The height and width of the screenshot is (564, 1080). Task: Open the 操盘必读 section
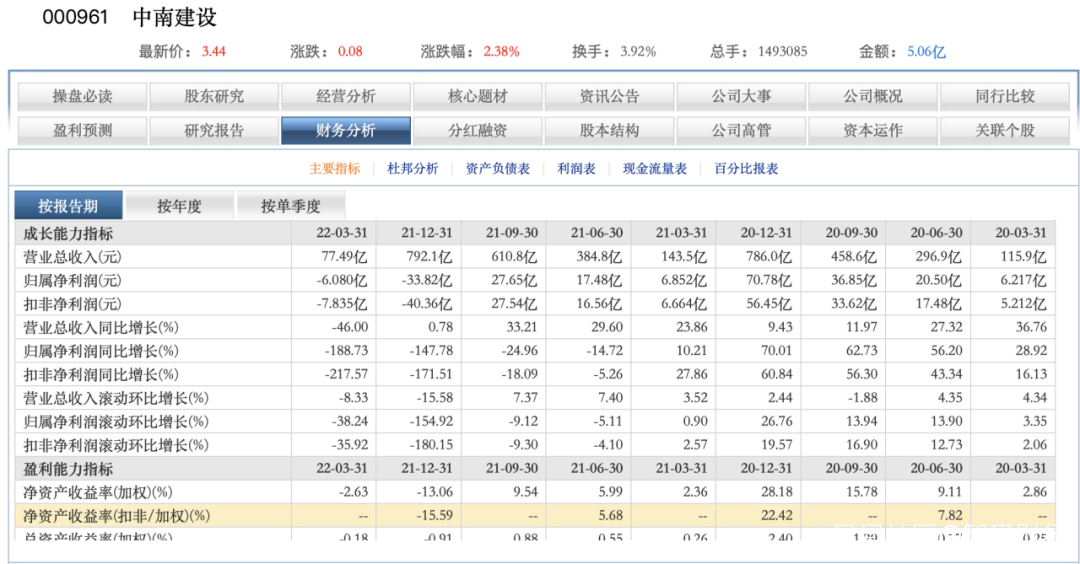point(82,97)
